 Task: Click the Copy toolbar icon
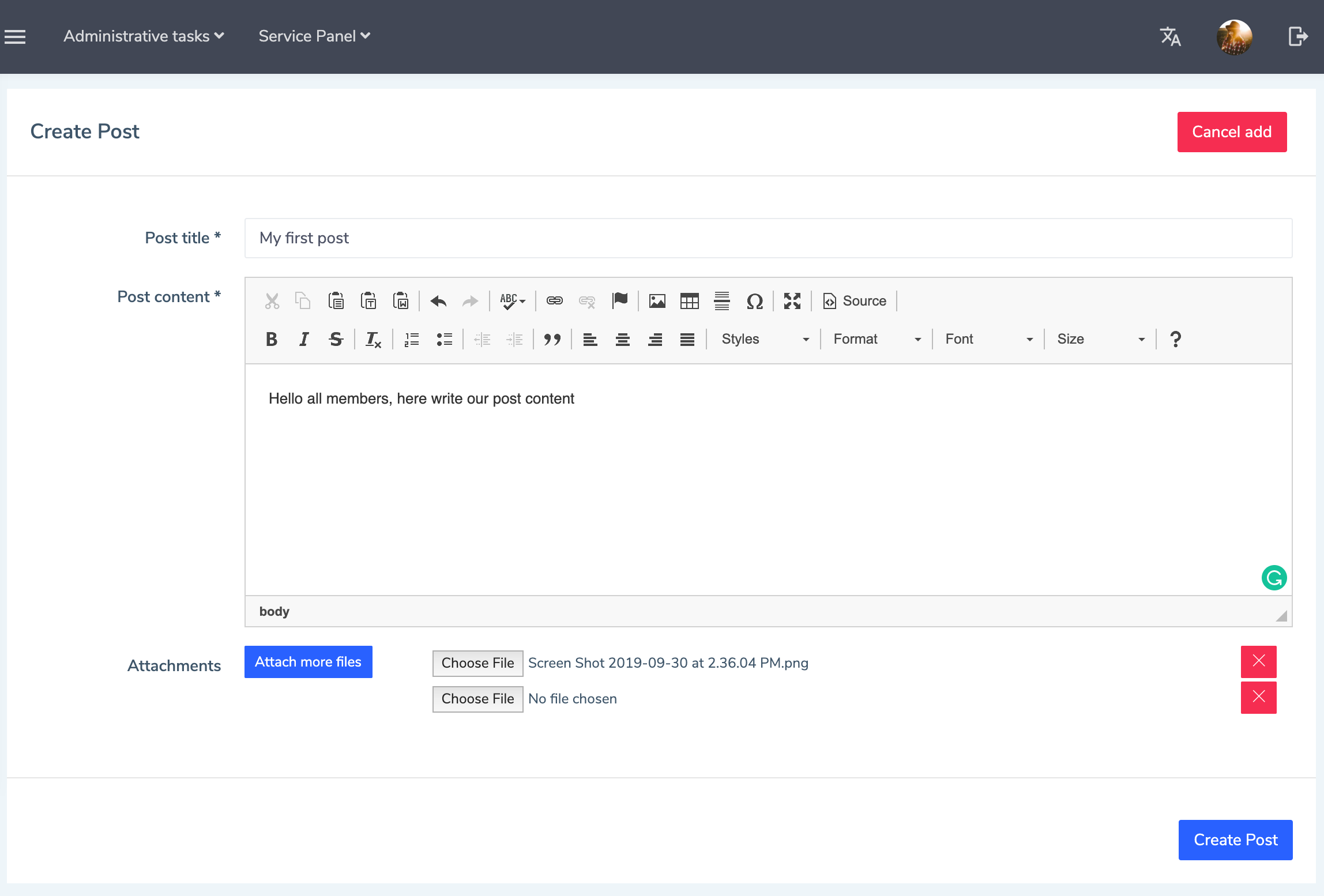(303, 301)
